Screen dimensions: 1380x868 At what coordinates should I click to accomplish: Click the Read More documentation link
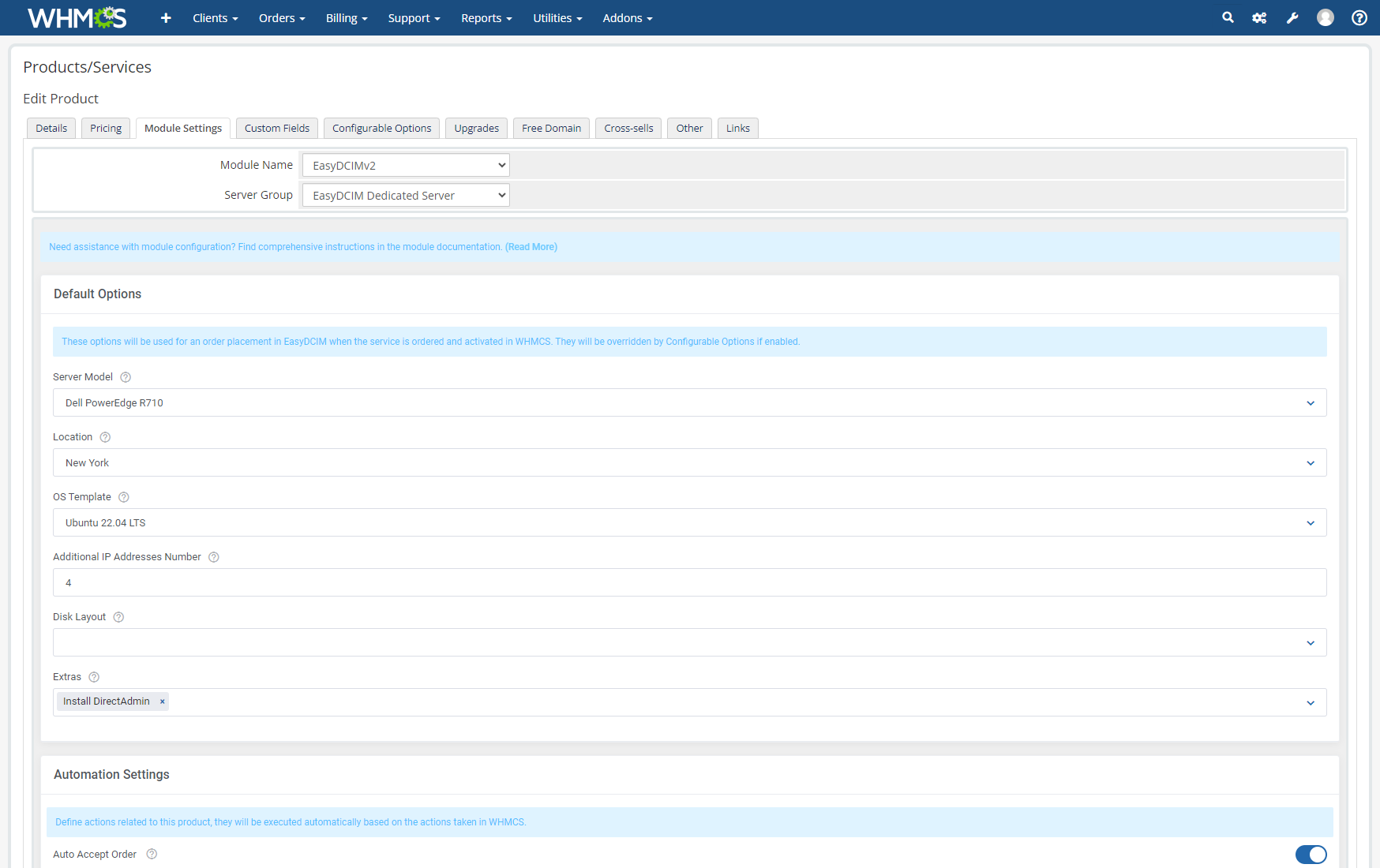coord(531,246)
